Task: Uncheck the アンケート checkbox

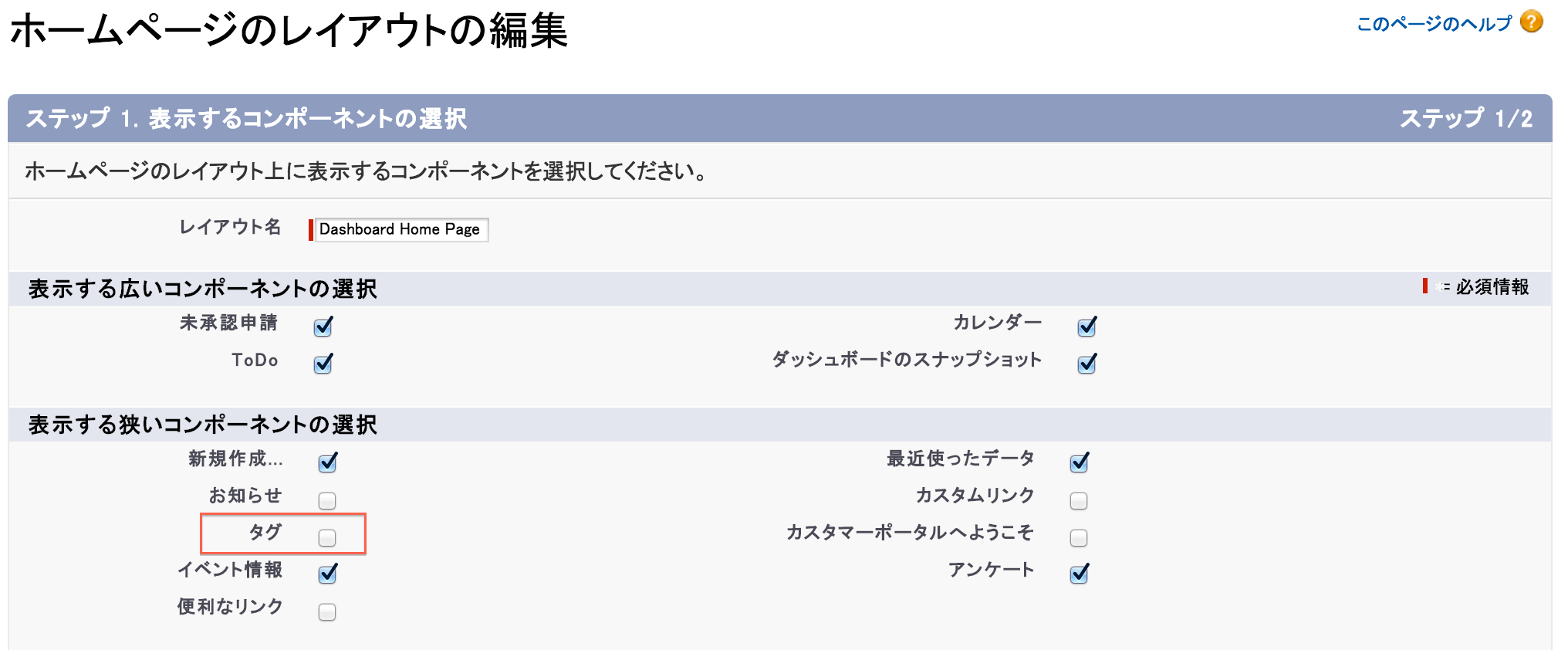Action: pyautogui.click(x=1080, y=574)
